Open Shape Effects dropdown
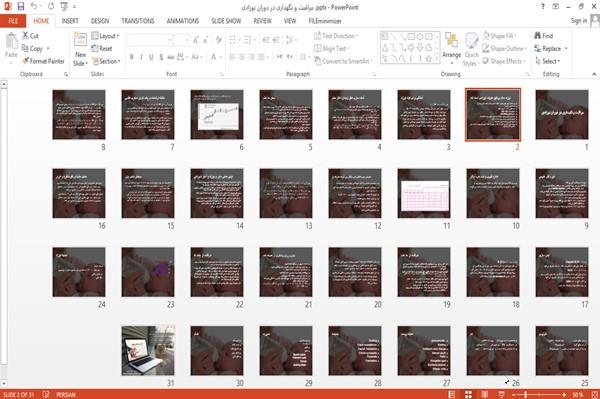The image size is (600, 399). coord(504,61)
